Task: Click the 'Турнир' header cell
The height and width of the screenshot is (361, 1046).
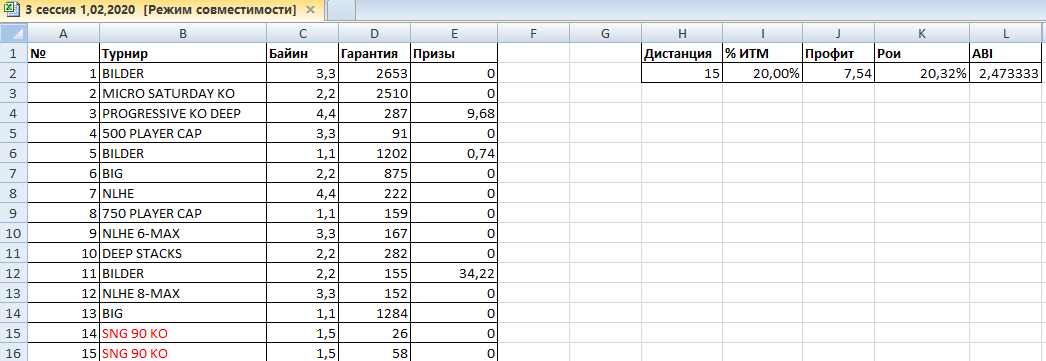Action: click(x=183, y=53)
